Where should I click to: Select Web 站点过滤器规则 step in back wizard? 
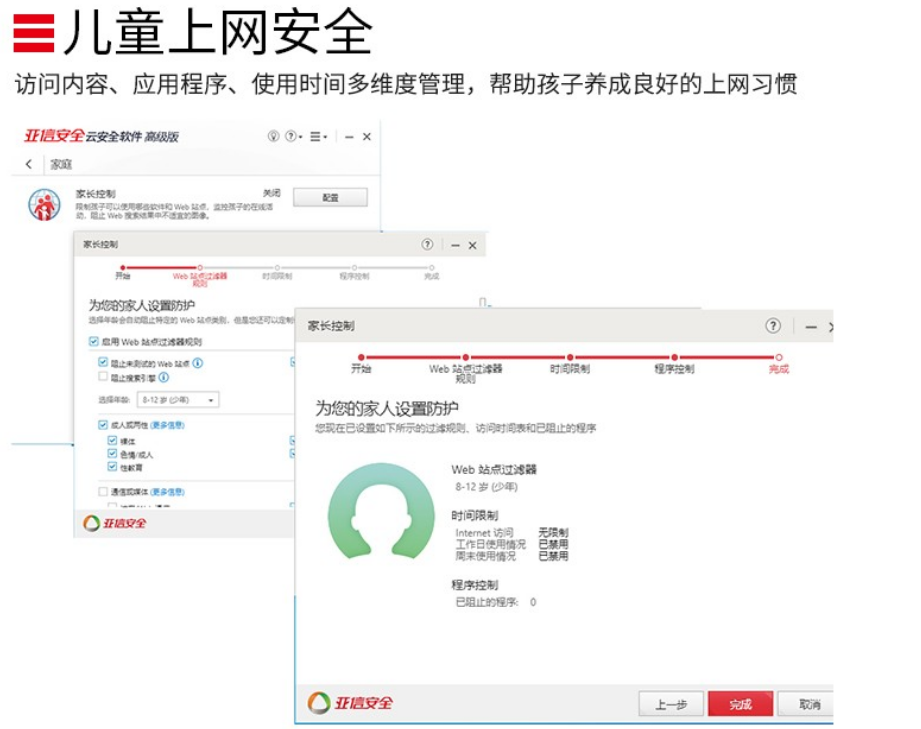(200, 276)
